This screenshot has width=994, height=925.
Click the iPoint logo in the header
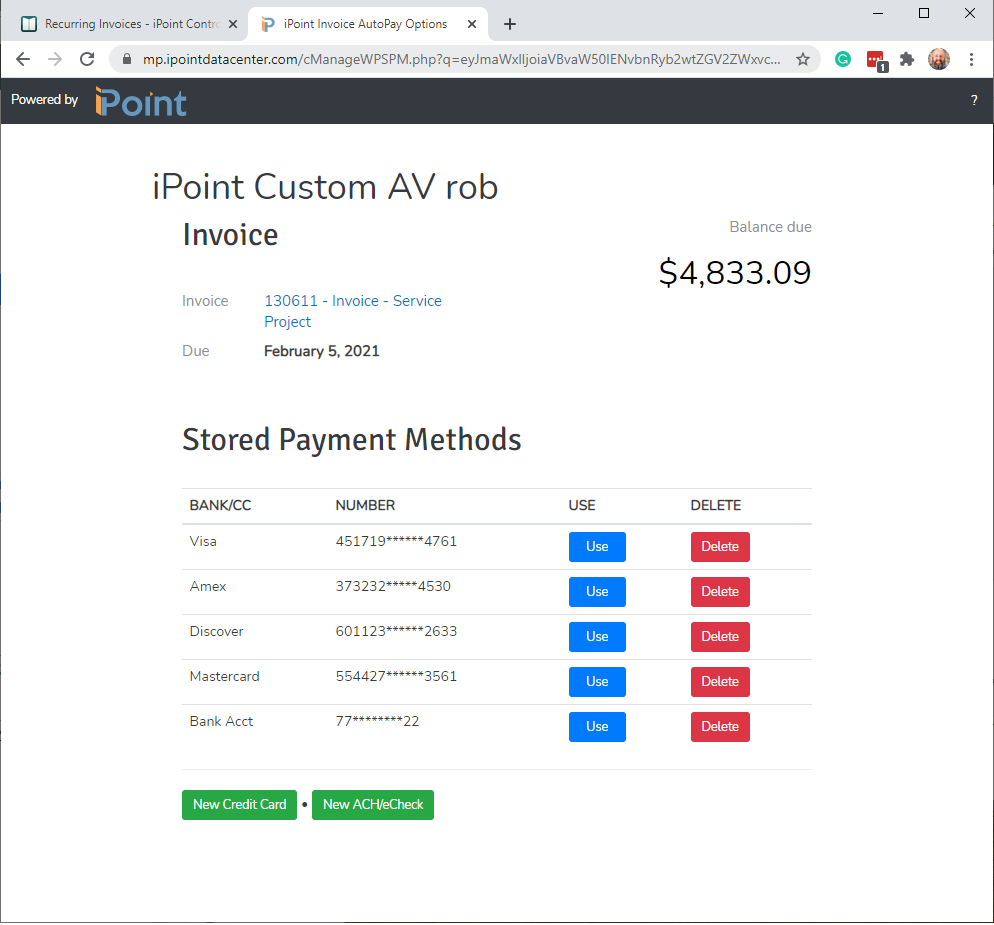[x=140, y=101]
